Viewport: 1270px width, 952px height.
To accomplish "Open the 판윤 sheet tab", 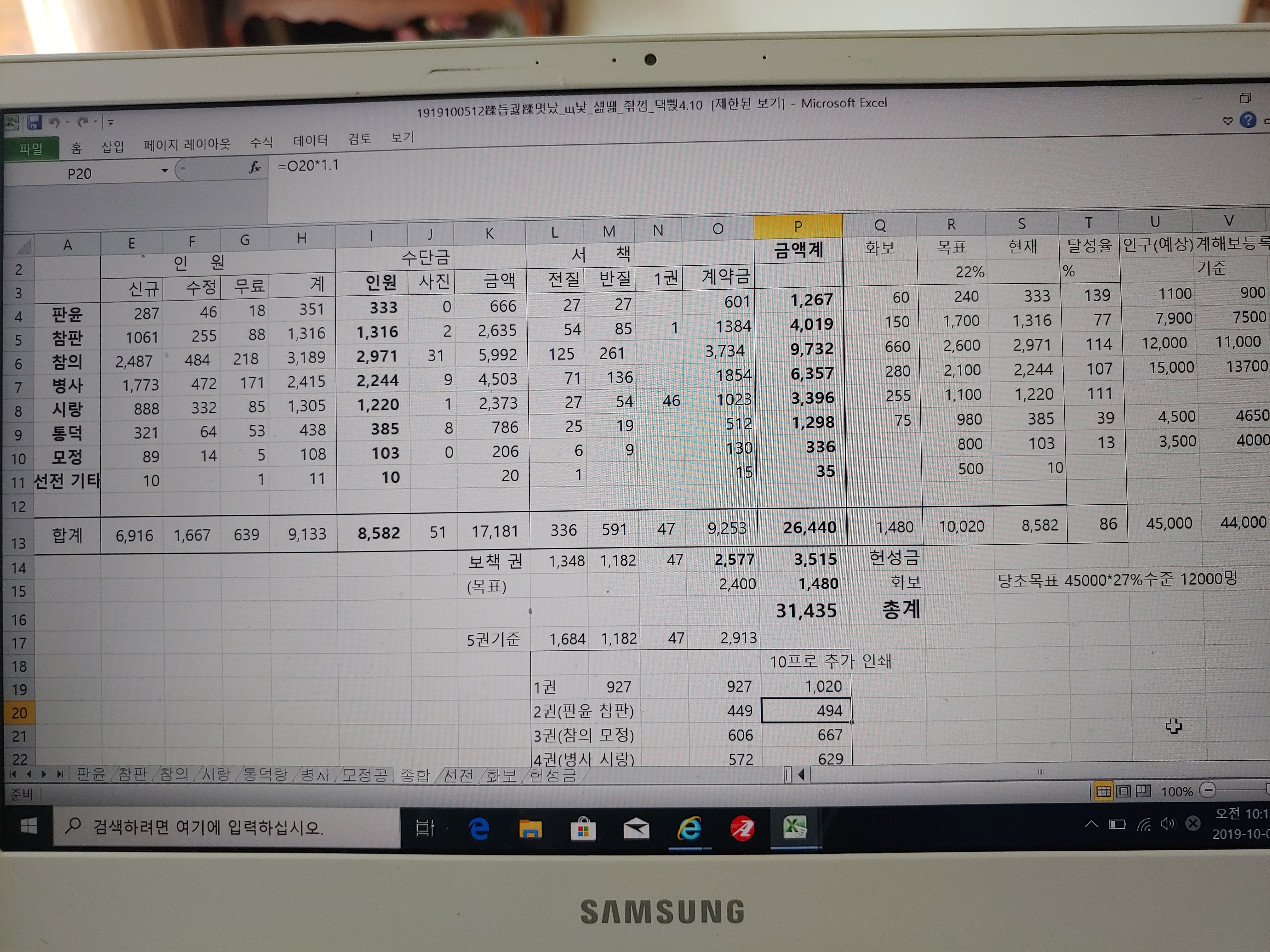I will [92, 775].
